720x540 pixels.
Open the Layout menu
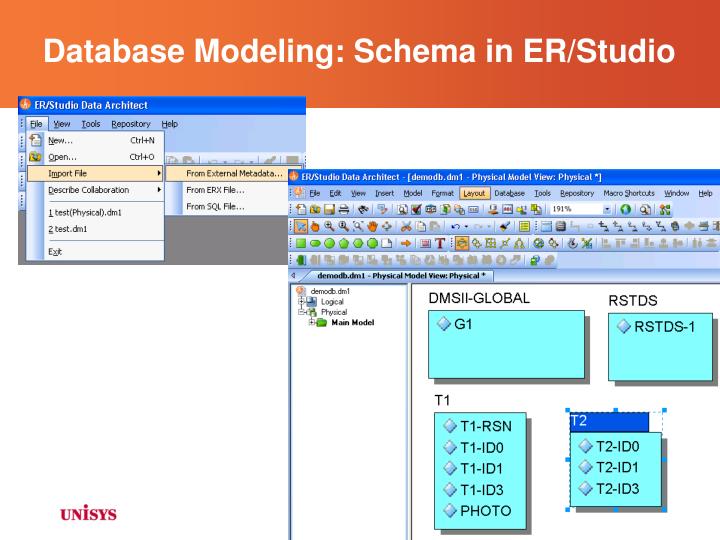click(x=474, y=193)
